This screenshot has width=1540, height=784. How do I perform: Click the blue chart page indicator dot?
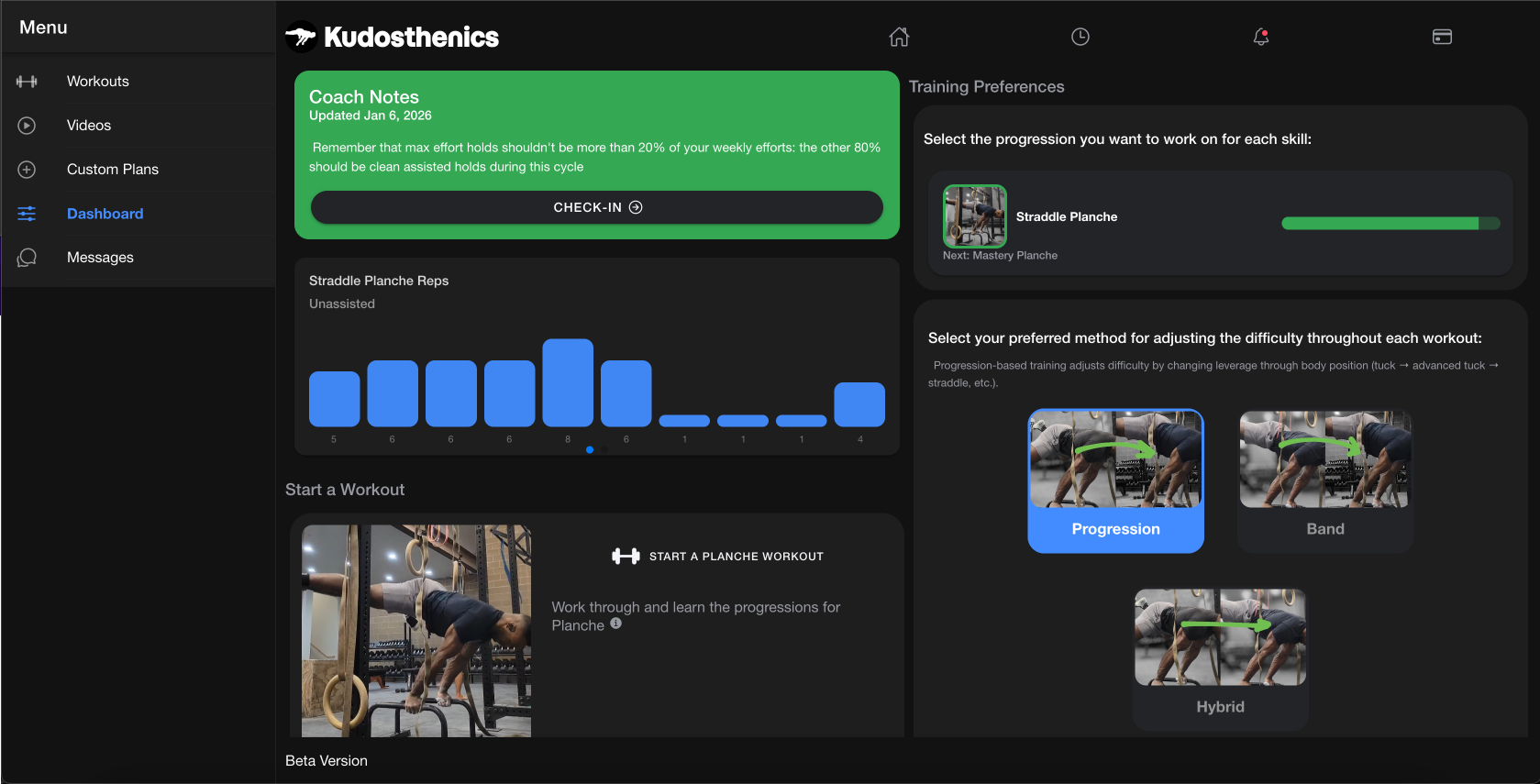(590, 449)
